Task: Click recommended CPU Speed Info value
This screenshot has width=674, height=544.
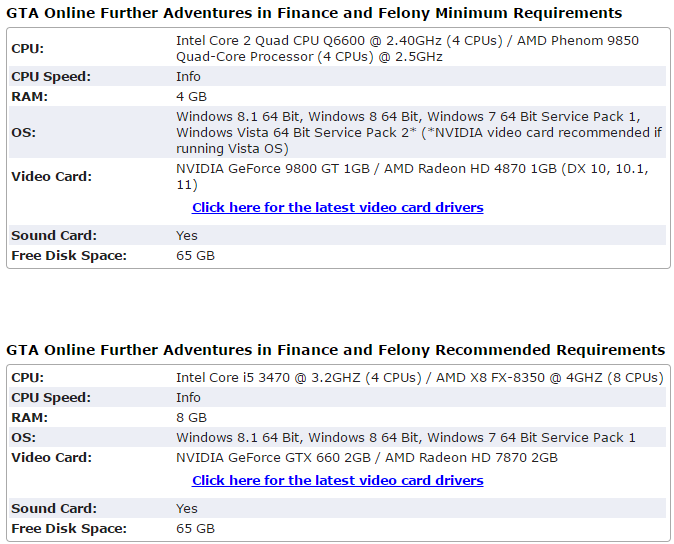Action: pos(188,397)
